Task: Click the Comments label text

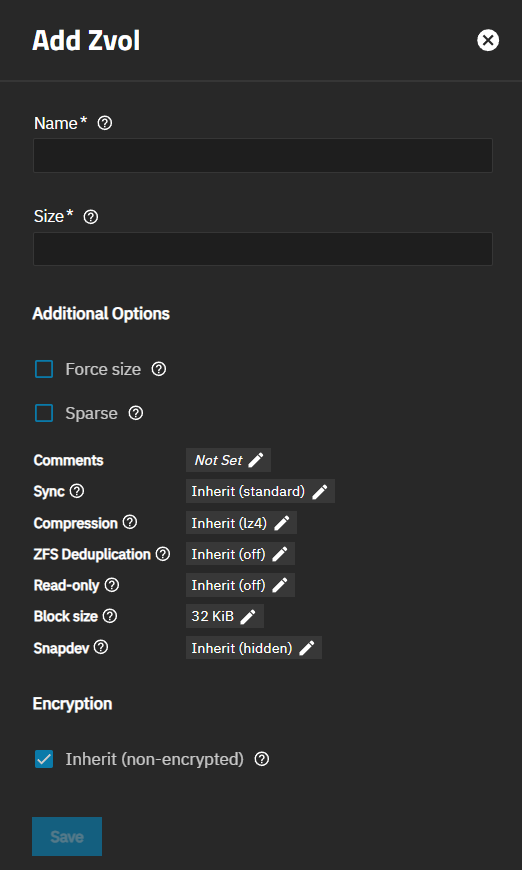Action: click(x=68, y=461)
